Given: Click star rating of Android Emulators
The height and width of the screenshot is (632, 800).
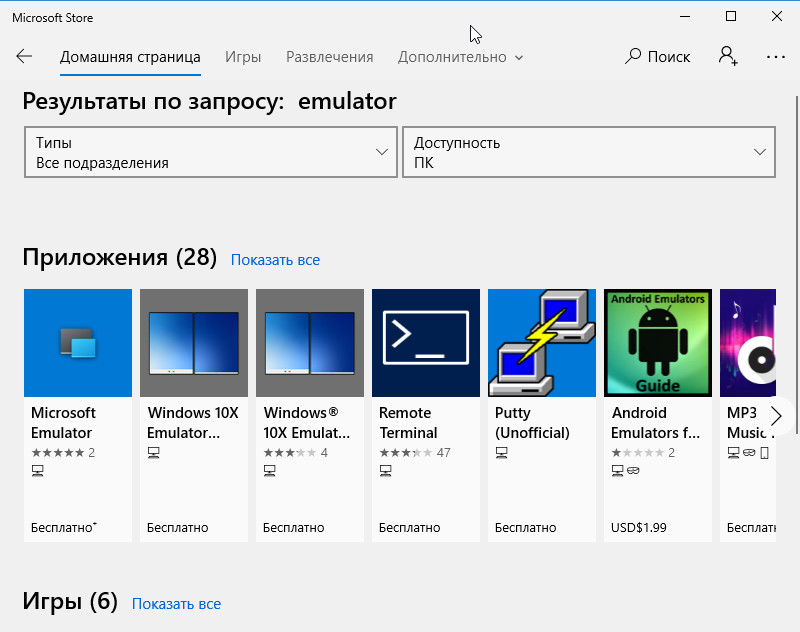Looking at the screenshot, I should pyautogui.click(x=638, y=452).
